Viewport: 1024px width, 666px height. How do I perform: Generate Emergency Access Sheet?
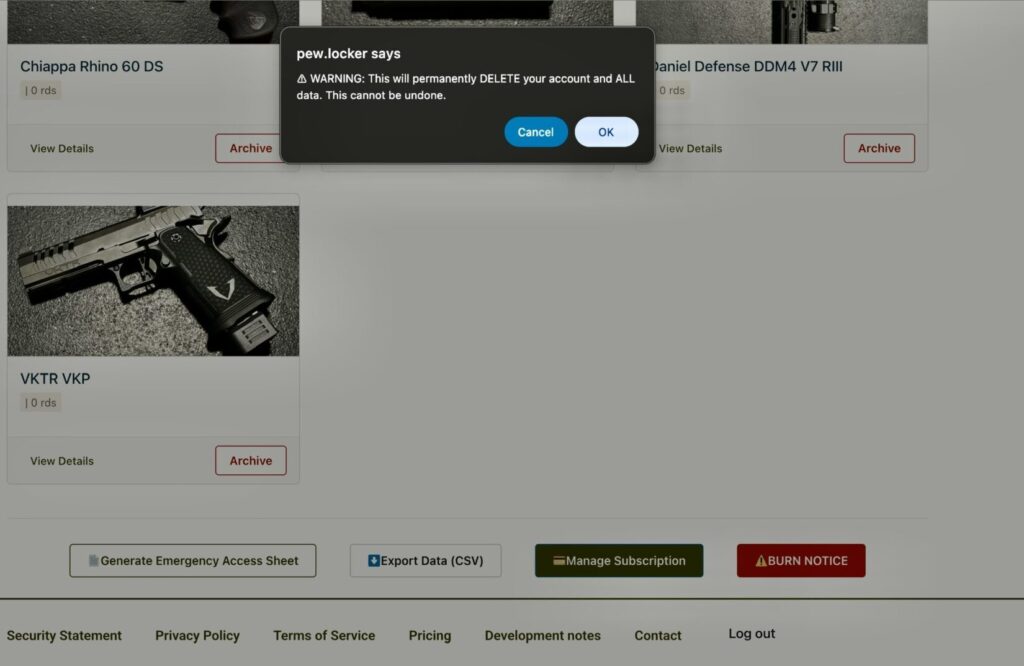point(193,560)
